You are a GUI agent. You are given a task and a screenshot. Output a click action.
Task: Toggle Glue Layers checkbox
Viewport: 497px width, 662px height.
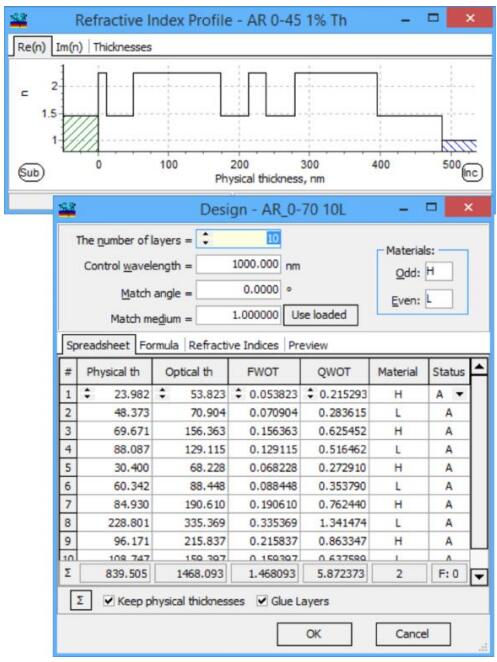coord(262,600)
